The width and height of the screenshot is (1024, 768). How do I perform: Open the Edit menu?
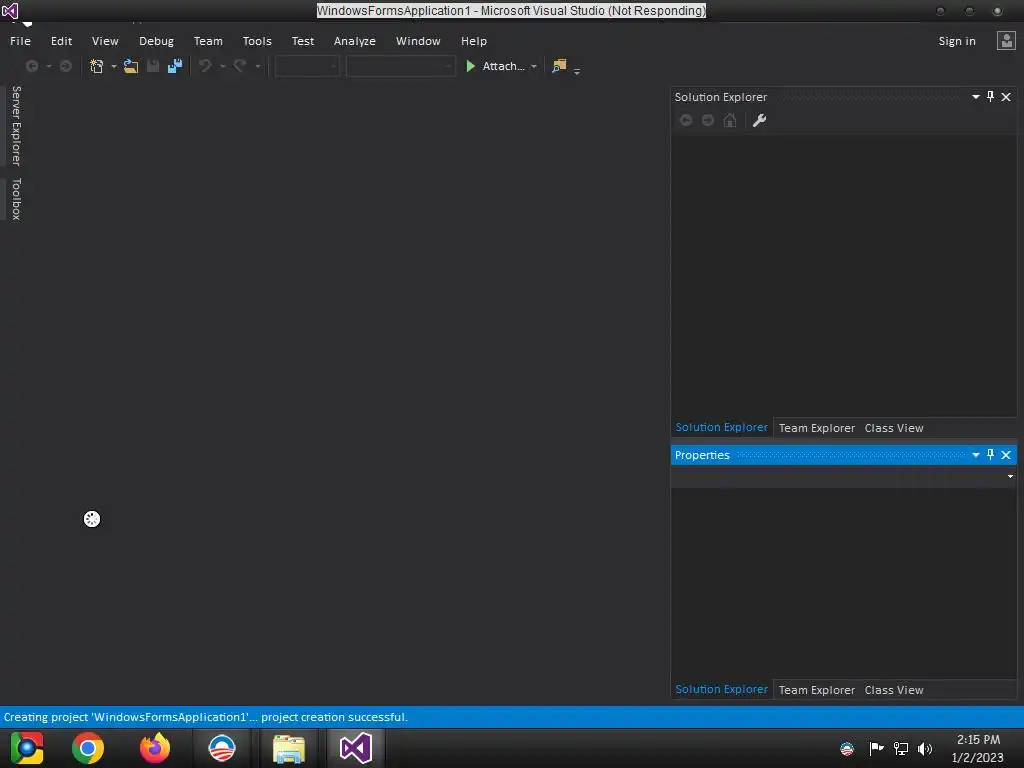61,41
